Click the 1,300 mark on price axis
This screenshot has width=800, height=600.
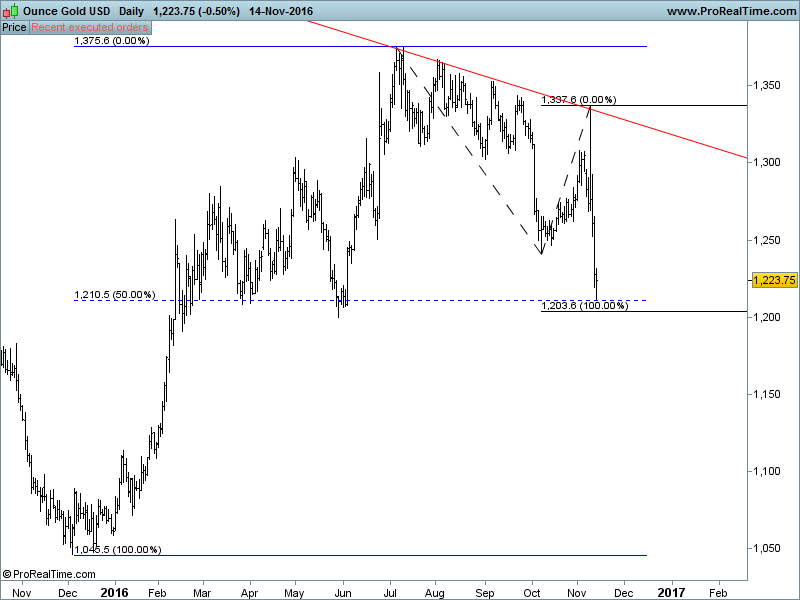point(767,162)
